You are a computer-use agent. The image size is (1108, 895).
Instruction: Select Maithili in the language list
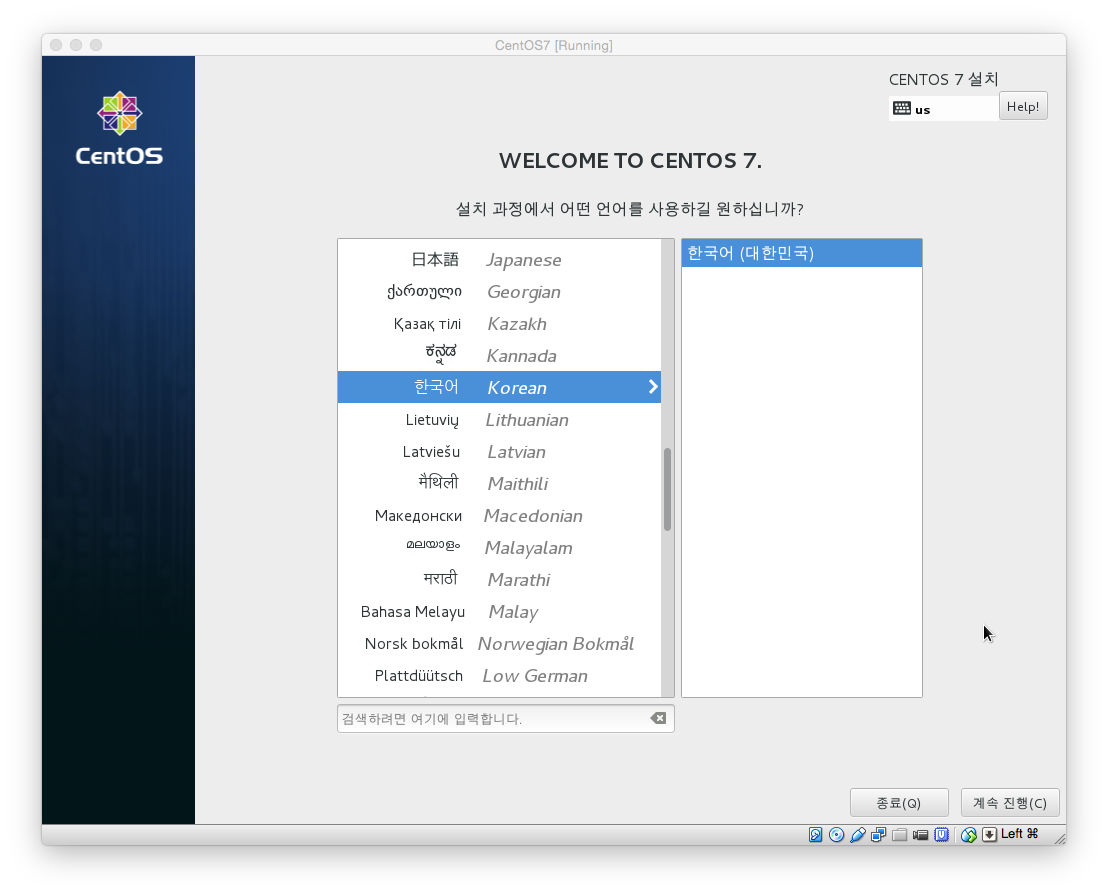(500, 483)
